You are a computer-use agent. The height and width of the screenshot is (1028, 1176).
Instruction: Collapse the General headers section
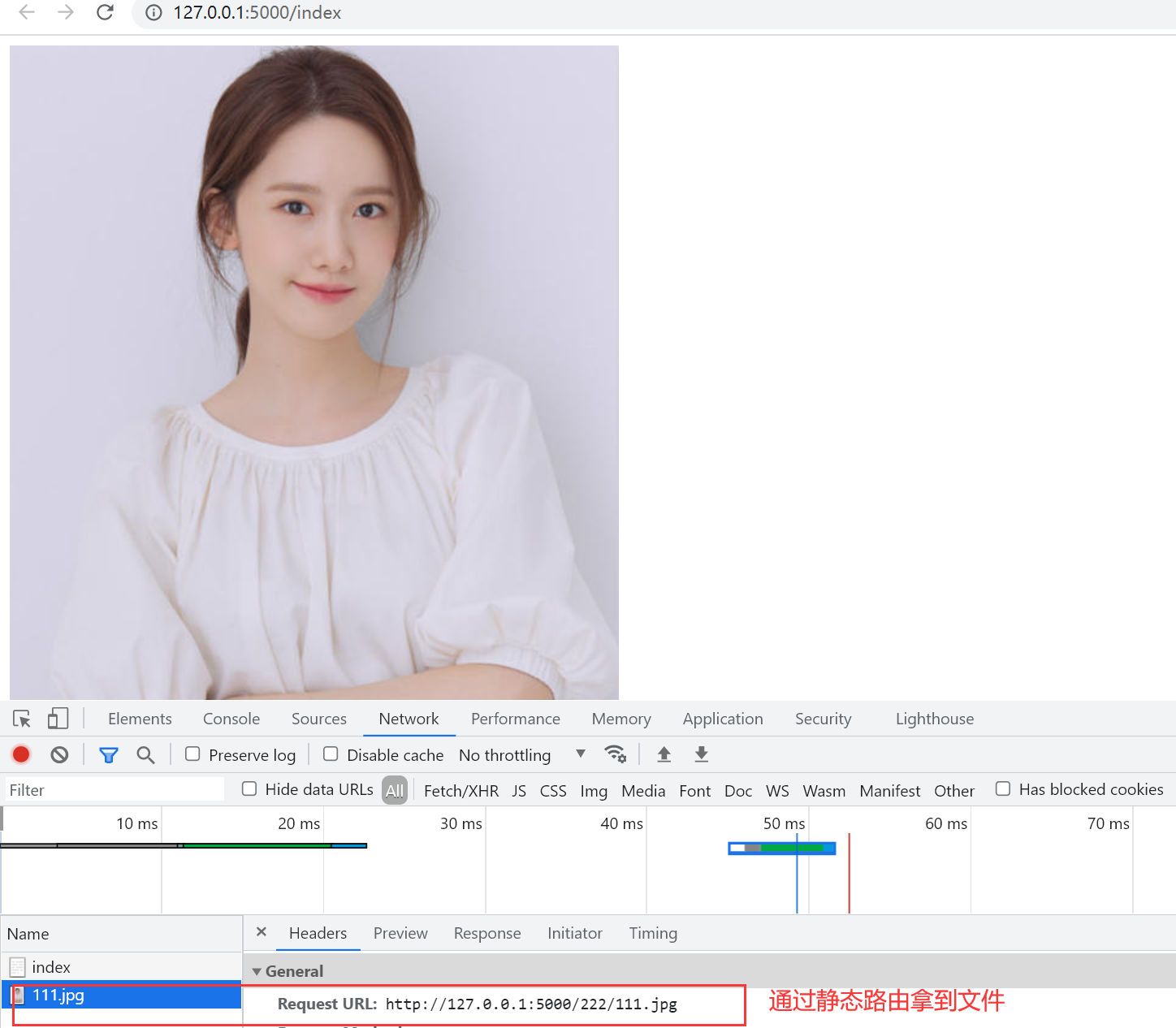tap(257, 971)
